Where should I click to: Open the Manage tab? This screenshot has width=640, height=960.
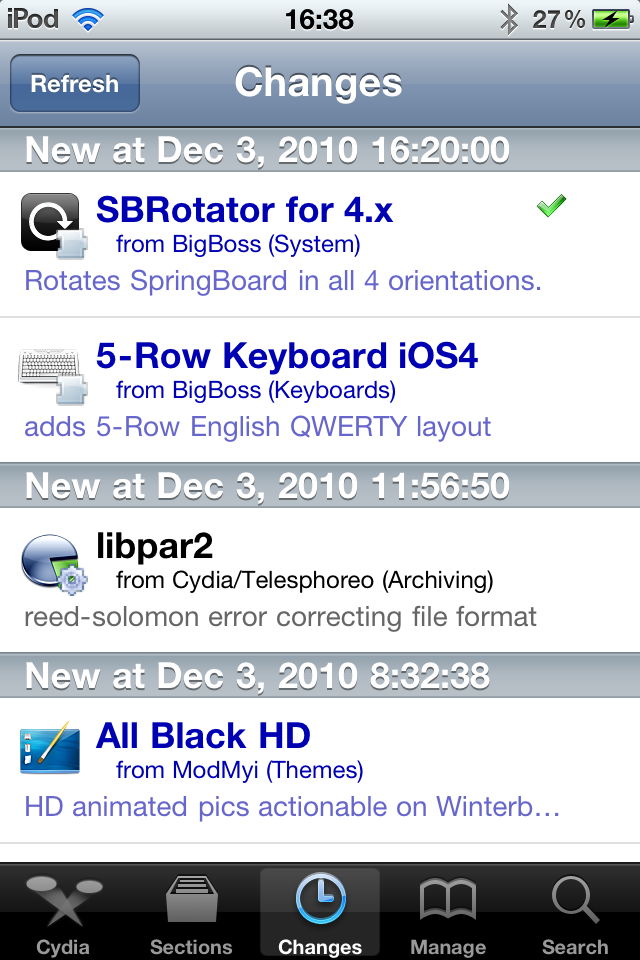tap(448, 912)
